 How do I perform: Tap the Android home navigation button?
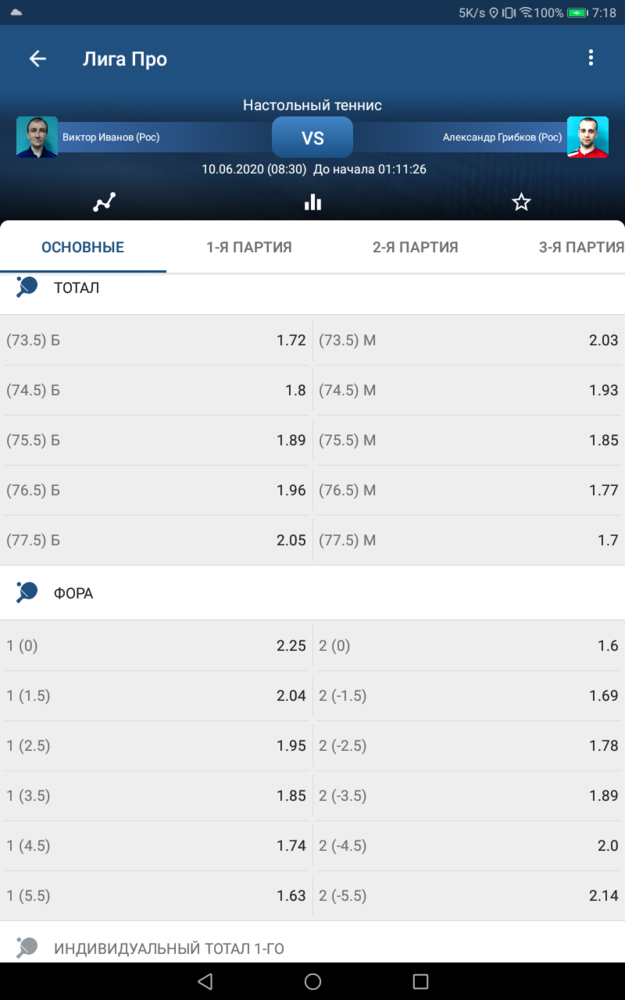pos(312,982)
